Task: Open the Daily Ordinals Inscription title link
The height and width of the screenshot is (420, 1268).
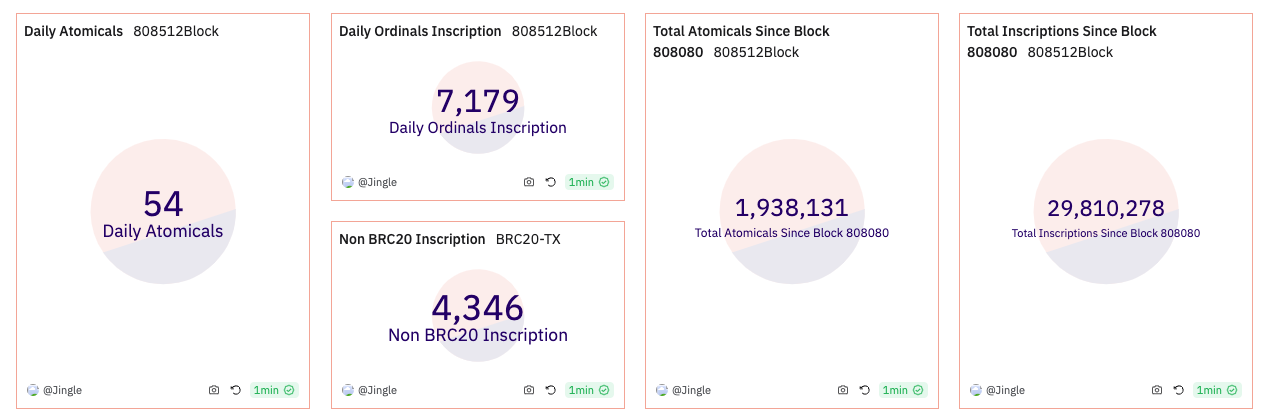Action: (420, 31)
